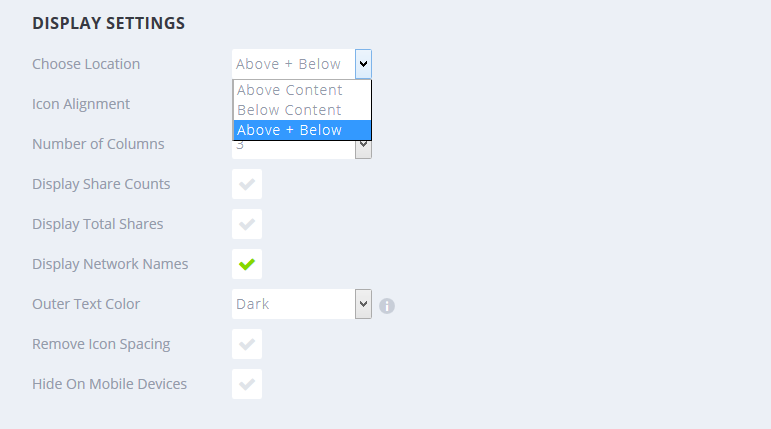The height and width of the screenshot is (429, 771).
Task: Uncheck the Display Network Names checkbox
Action: pyautogui.click(x=247, y=264)
